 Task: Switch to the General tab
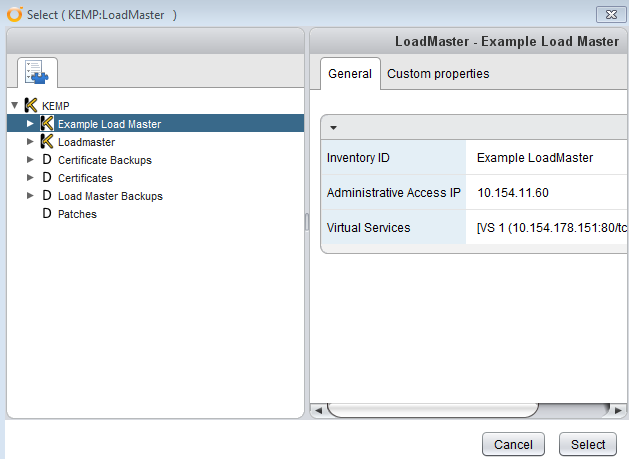tap(350, 74)
